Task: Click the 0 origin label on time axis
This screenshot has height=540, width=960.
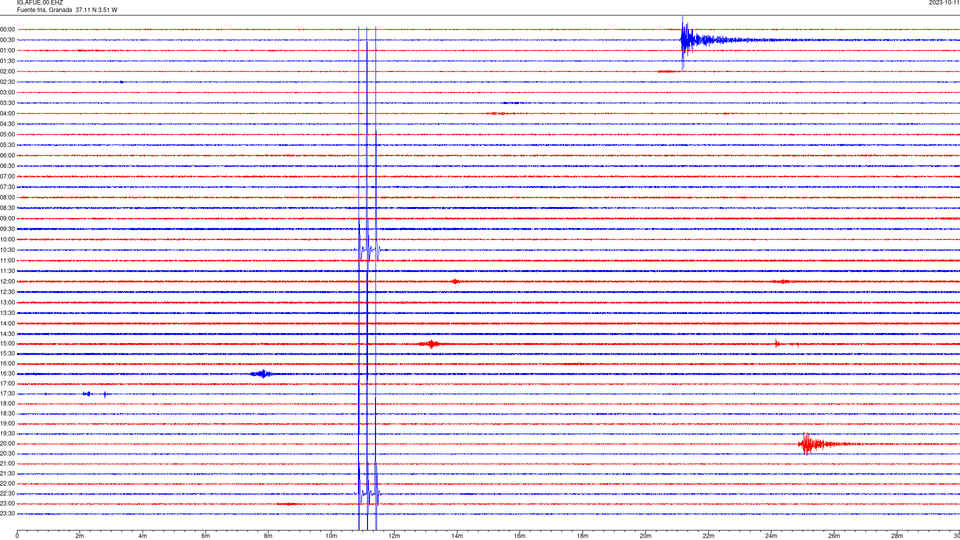Action: [17, 536]
